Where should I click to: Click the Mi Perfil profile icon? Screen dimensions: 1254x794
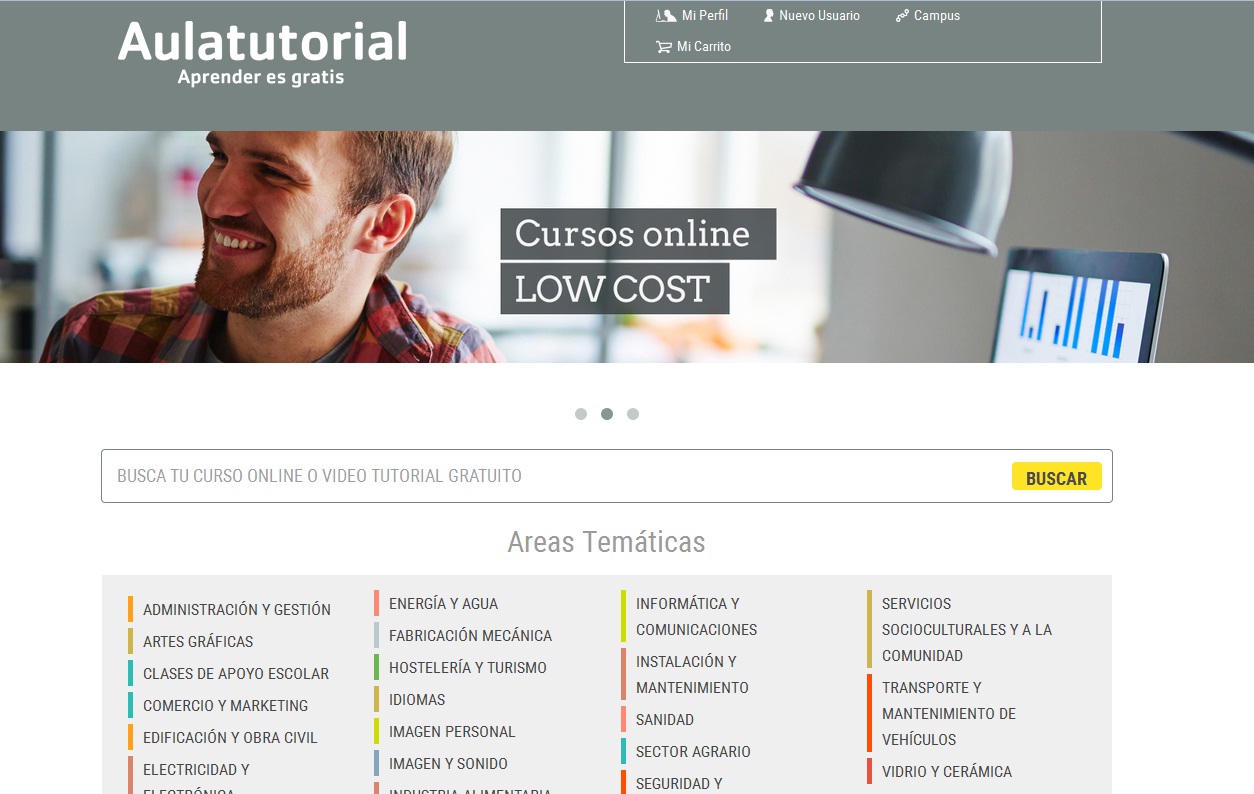pos(665,16)
